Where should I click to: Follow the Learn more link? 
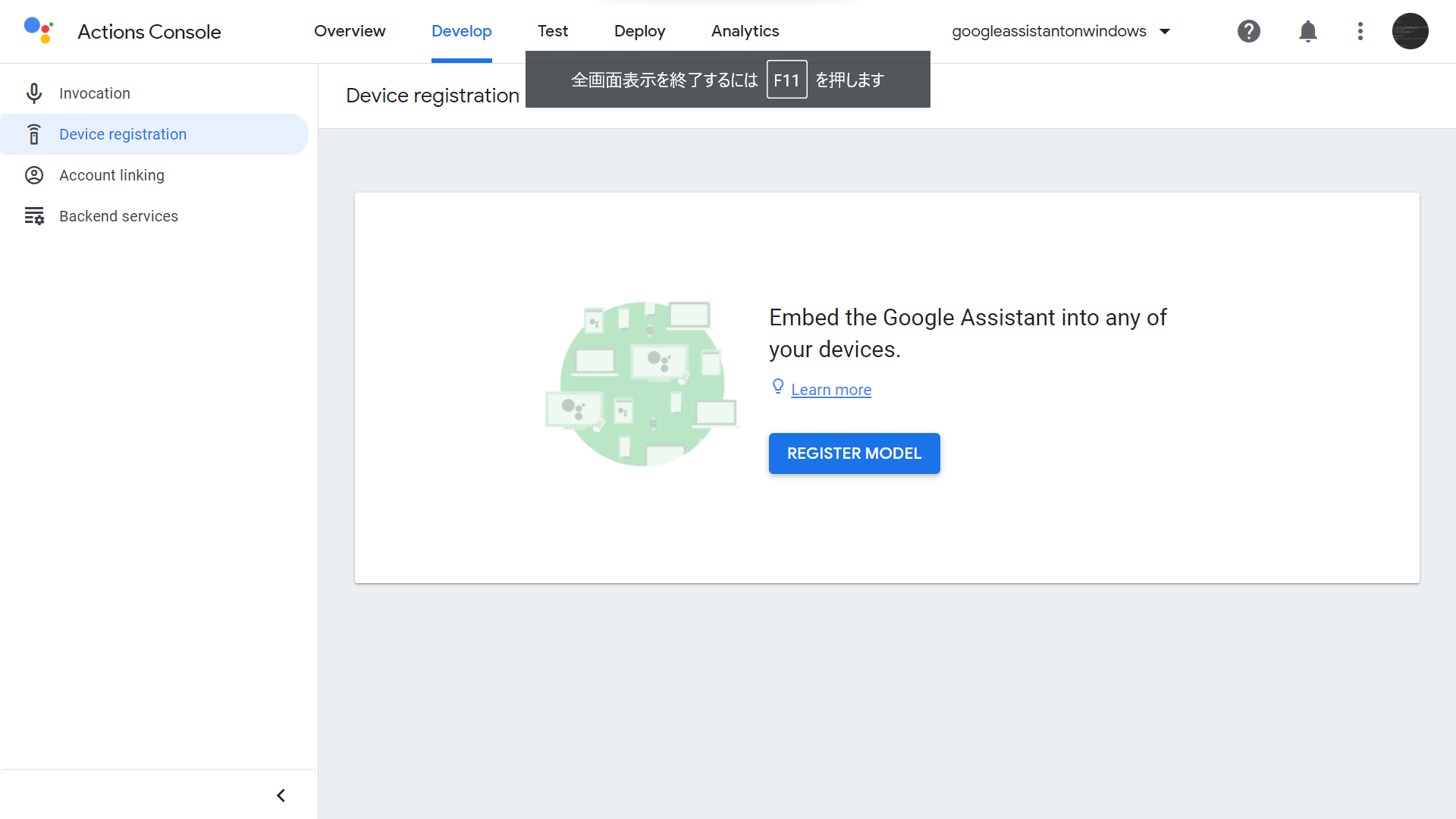[831, 390]
